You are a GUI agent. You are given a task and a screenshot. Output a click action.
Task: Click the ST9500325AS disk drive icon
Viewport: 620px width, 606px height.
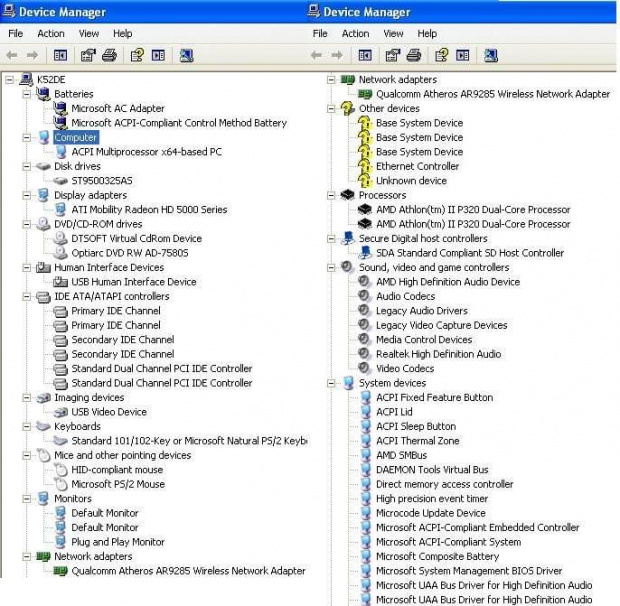coord(60,181)
